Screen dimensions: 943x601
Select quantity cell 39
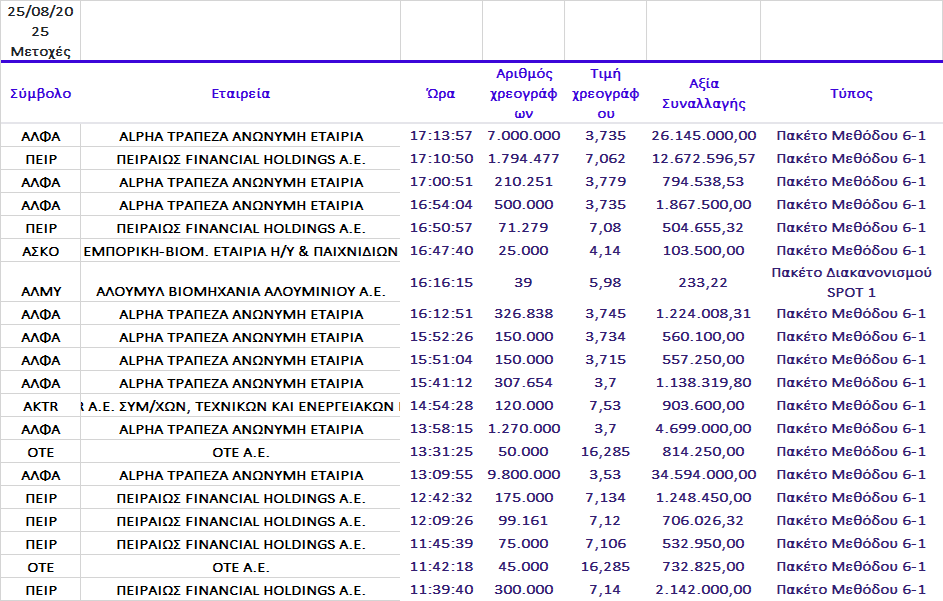click(x=523, y=283)
